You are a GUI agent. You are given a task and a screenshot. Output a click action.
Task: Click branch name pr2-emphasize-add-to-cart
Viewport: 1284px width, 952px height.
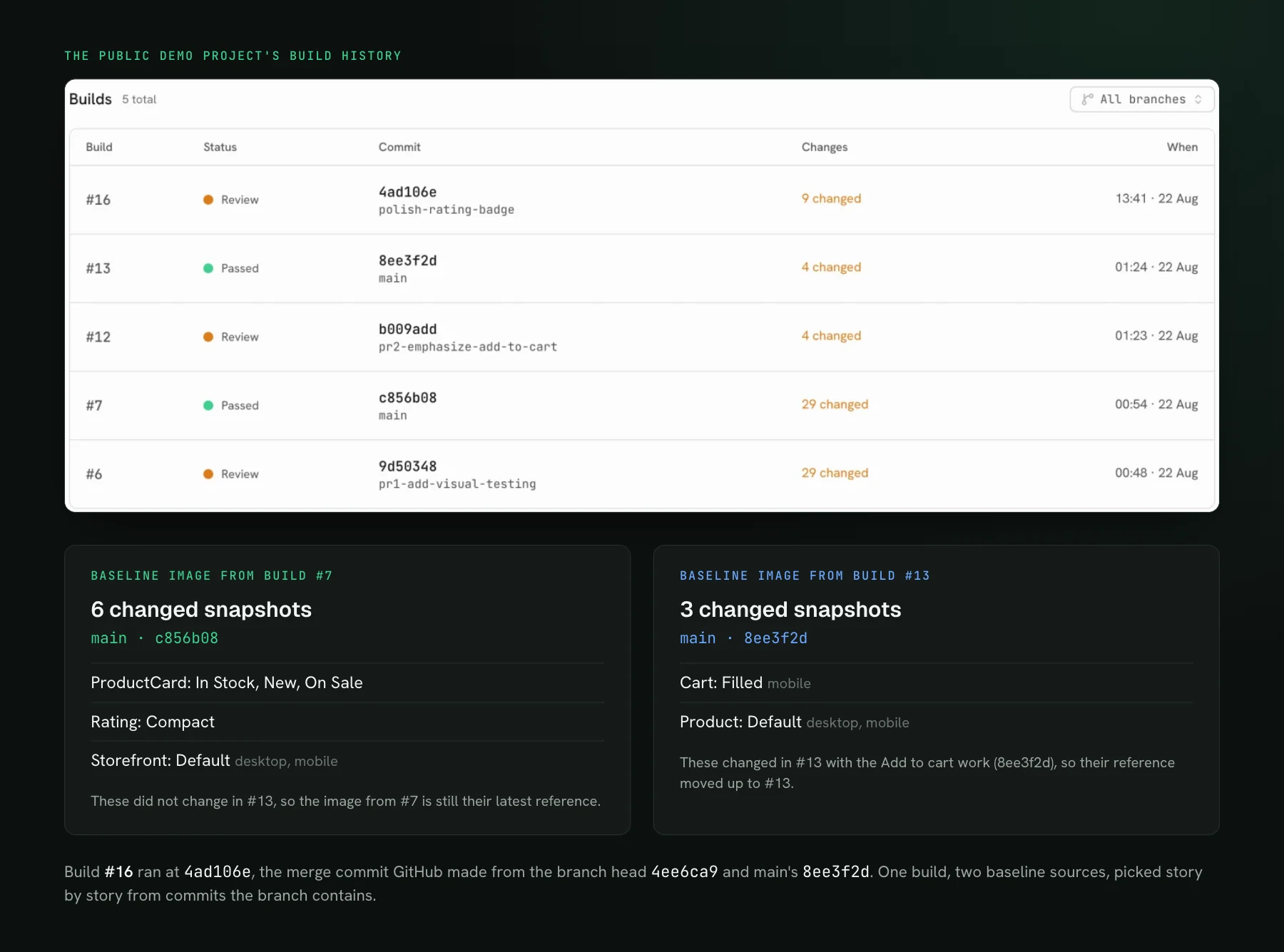(468, 347)
